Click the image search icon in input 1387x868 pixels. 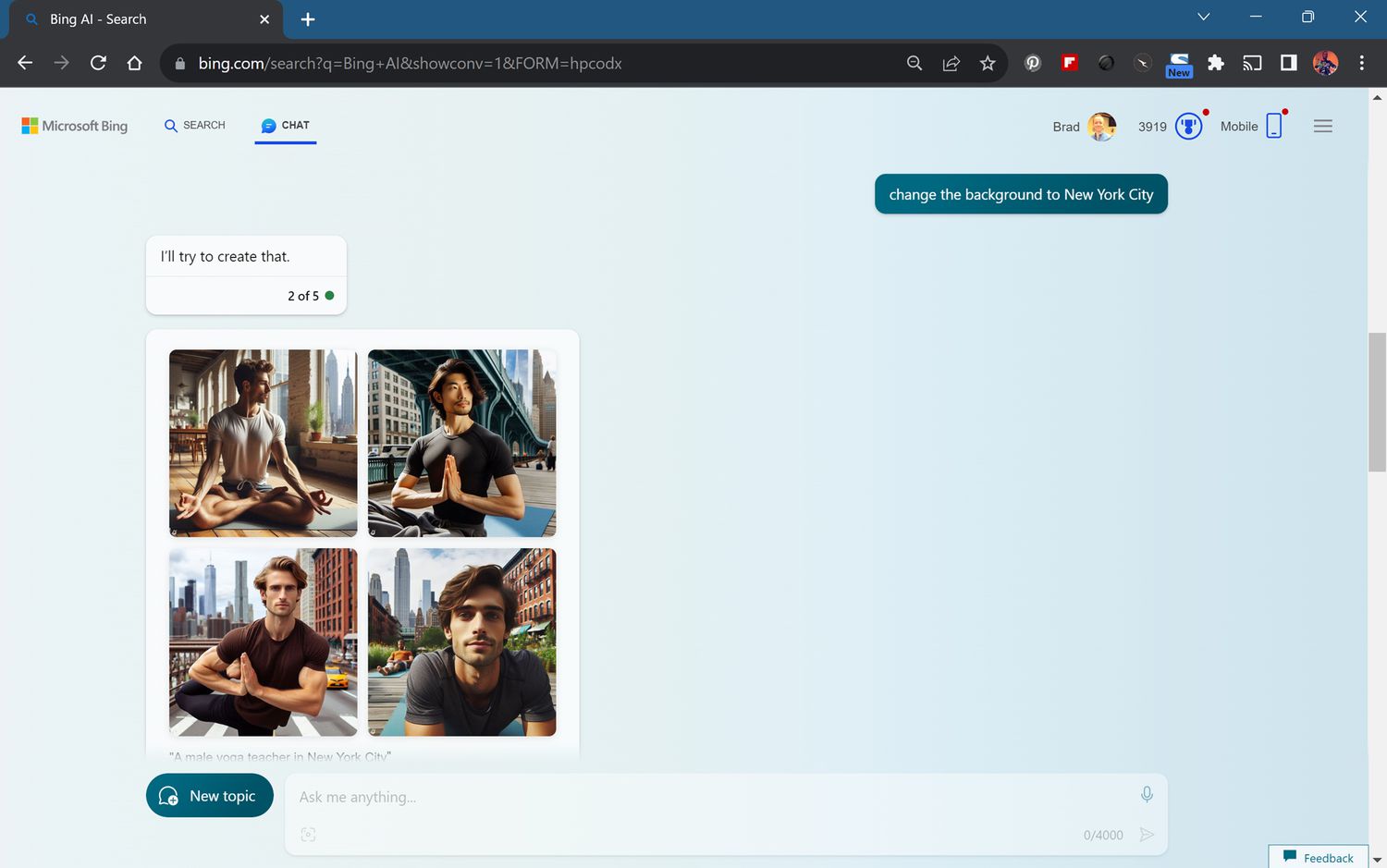pyautogui.click(x=308, y=835)
